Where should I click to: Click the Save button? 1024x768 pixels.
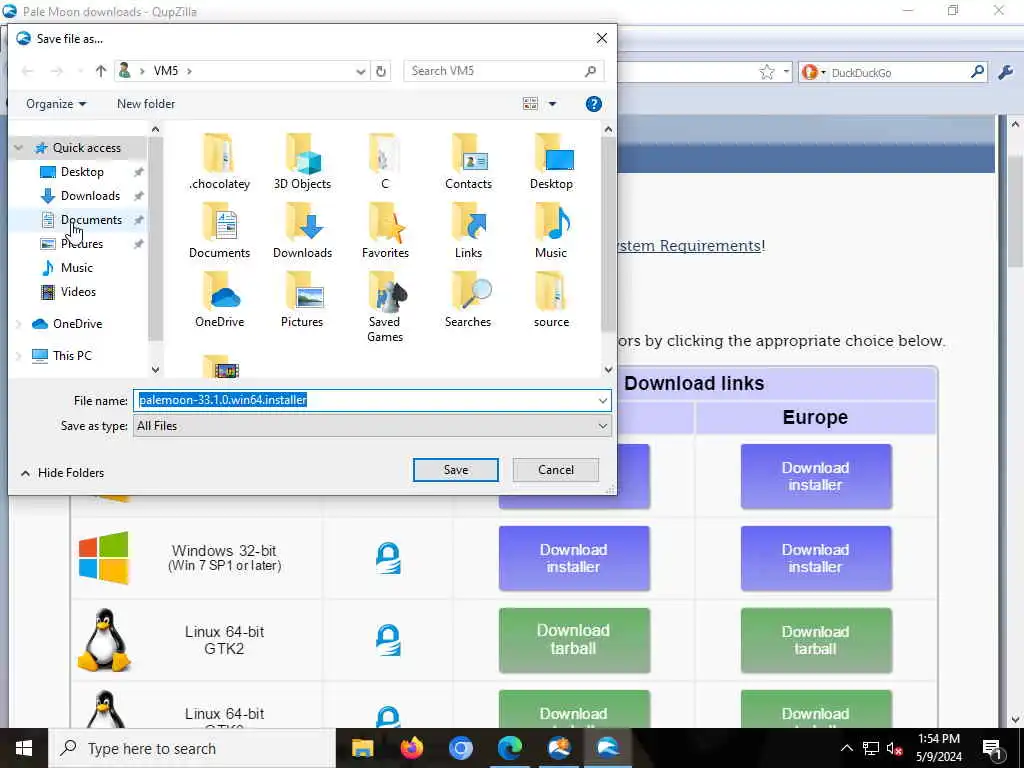[456, 470]
